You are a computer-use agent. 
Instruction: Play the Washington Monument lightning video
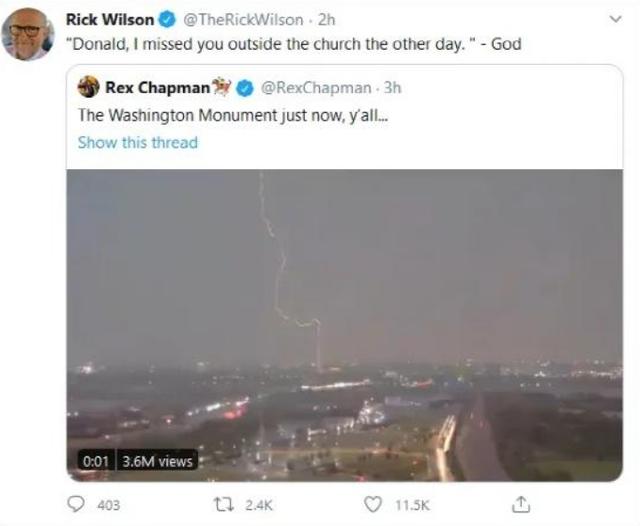(x=344, y=325)
